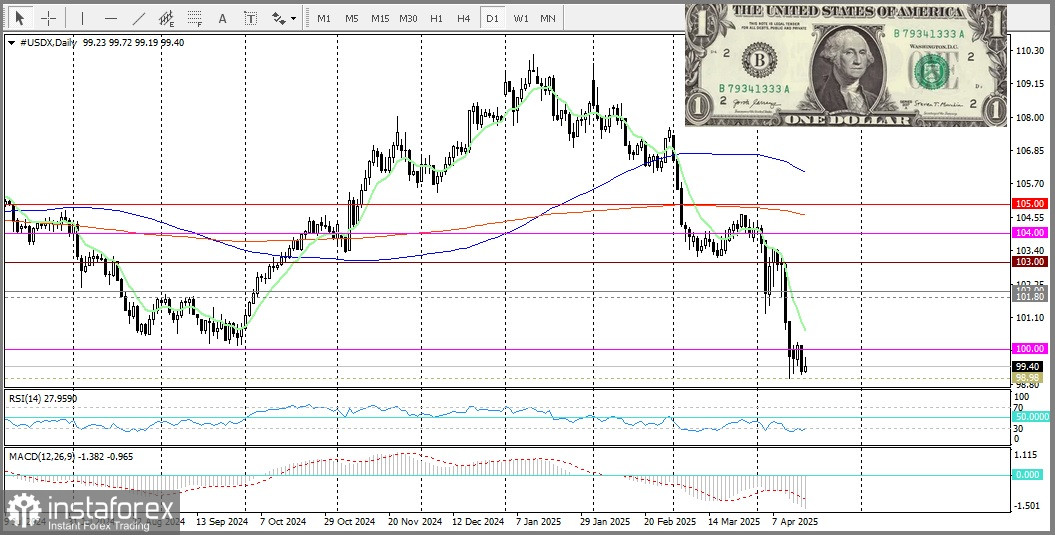Select the text 'A' tool

[x=222, y=18]
